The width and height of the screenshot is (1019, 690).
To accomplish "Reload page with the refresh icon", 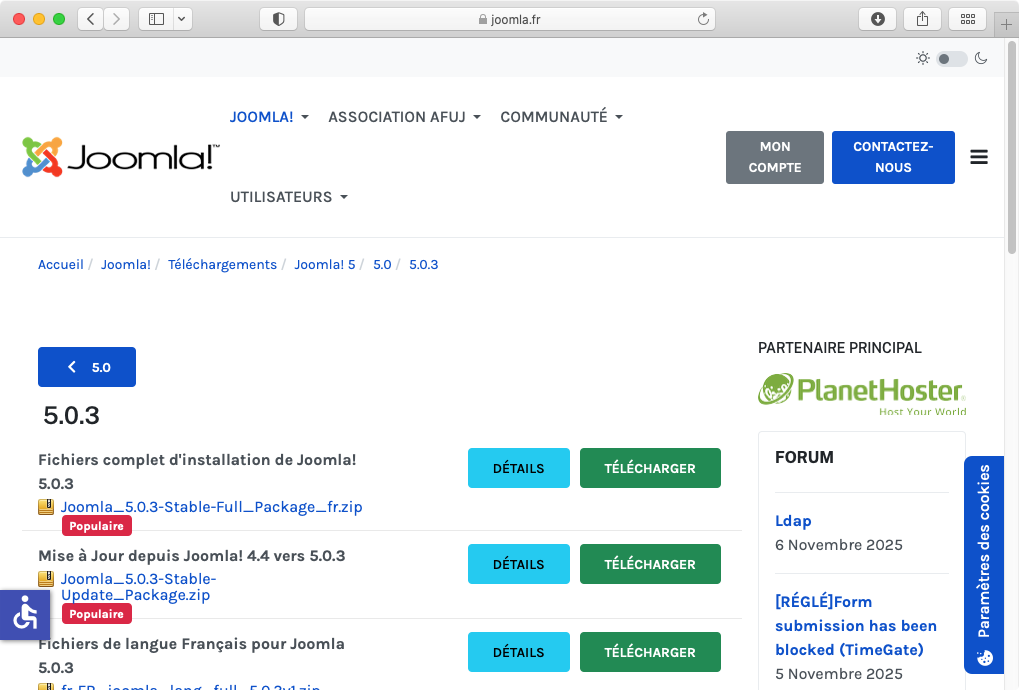I will pyautogui.click(x=703, y=19).
